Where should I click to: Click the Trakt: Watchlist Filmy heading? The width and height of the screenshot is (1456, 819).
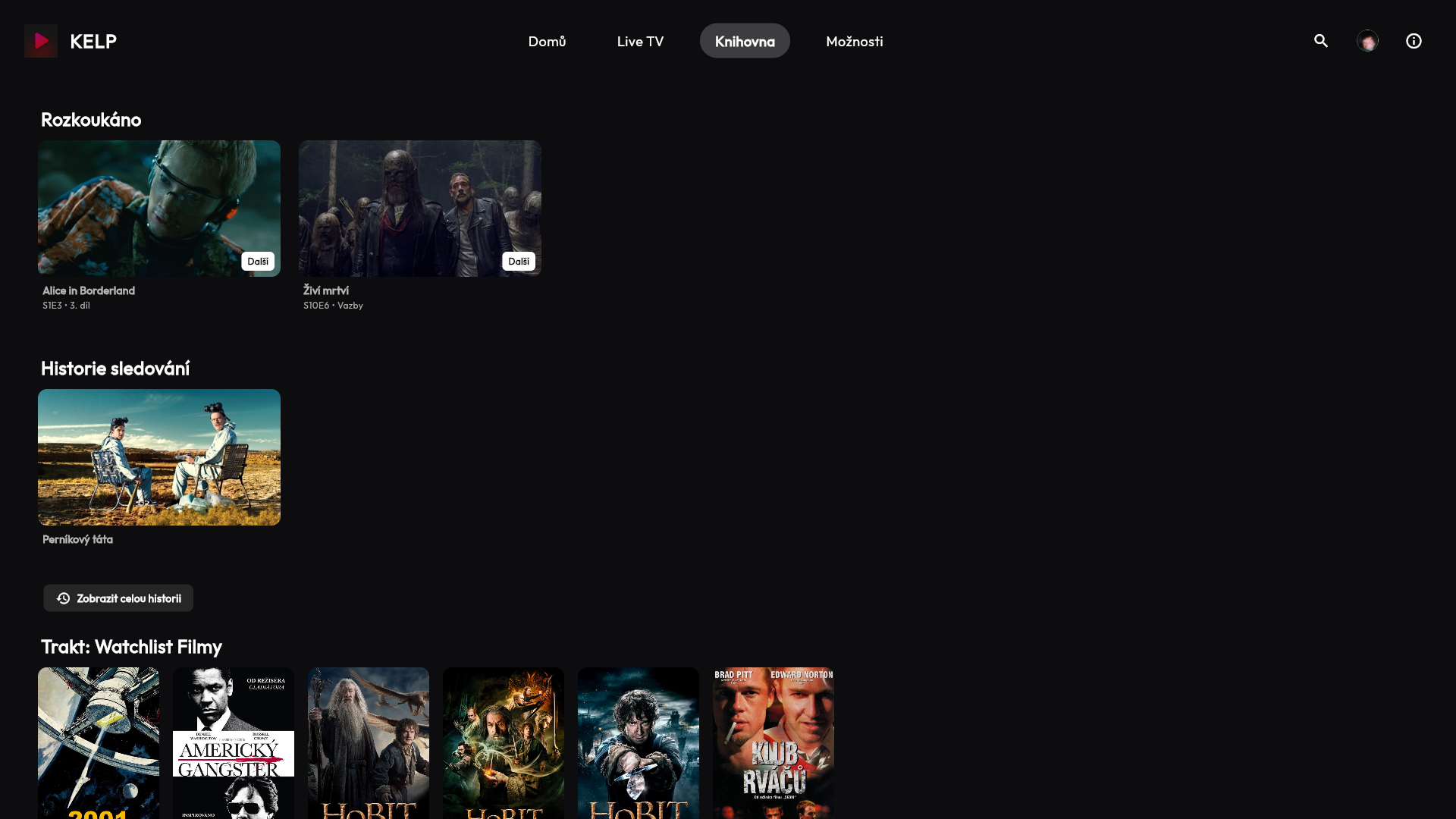point(131,647)
